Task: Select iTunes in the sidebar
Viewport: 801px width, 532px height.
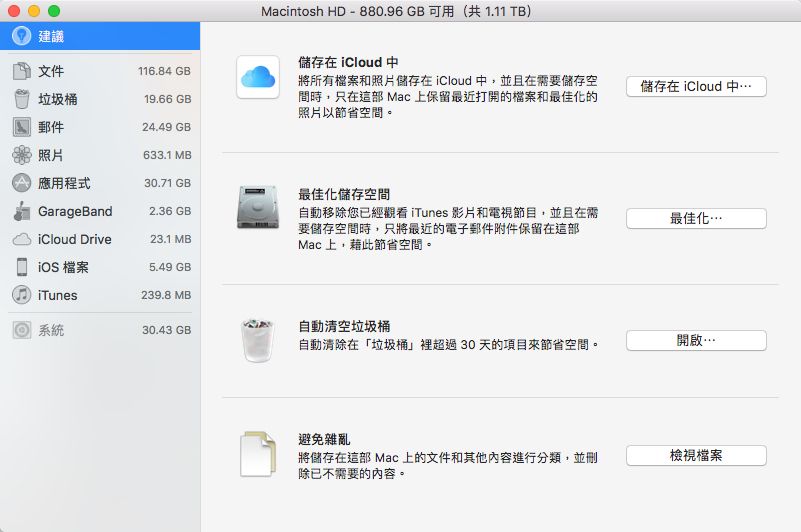Action: (100, 295)
